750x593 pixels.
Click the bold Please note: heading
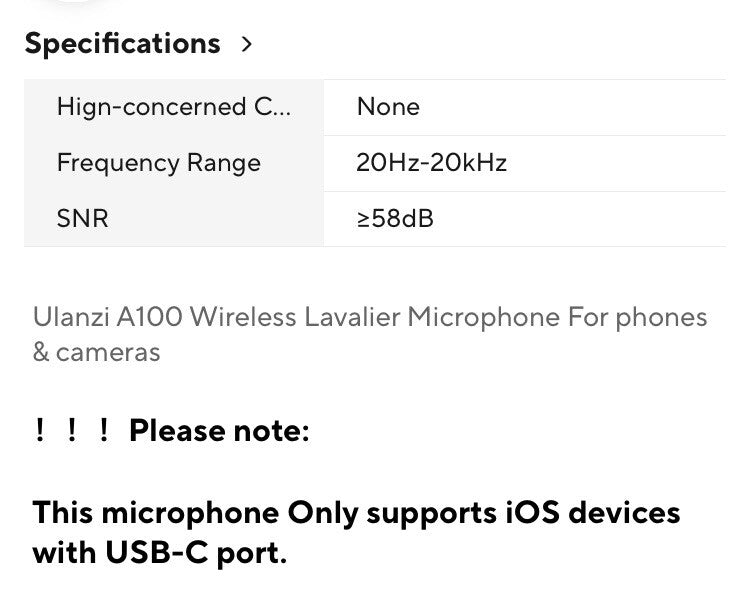pos(219,432)
